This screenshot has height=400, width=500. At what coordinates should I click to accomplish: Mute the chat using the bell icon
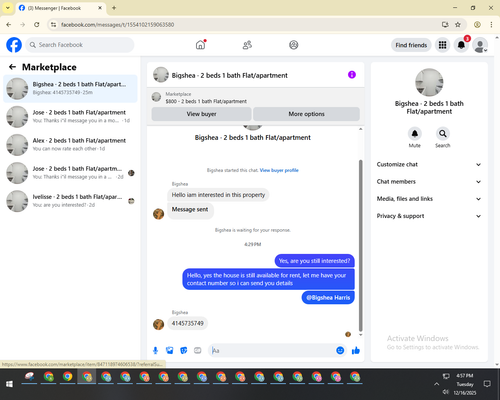414,134
